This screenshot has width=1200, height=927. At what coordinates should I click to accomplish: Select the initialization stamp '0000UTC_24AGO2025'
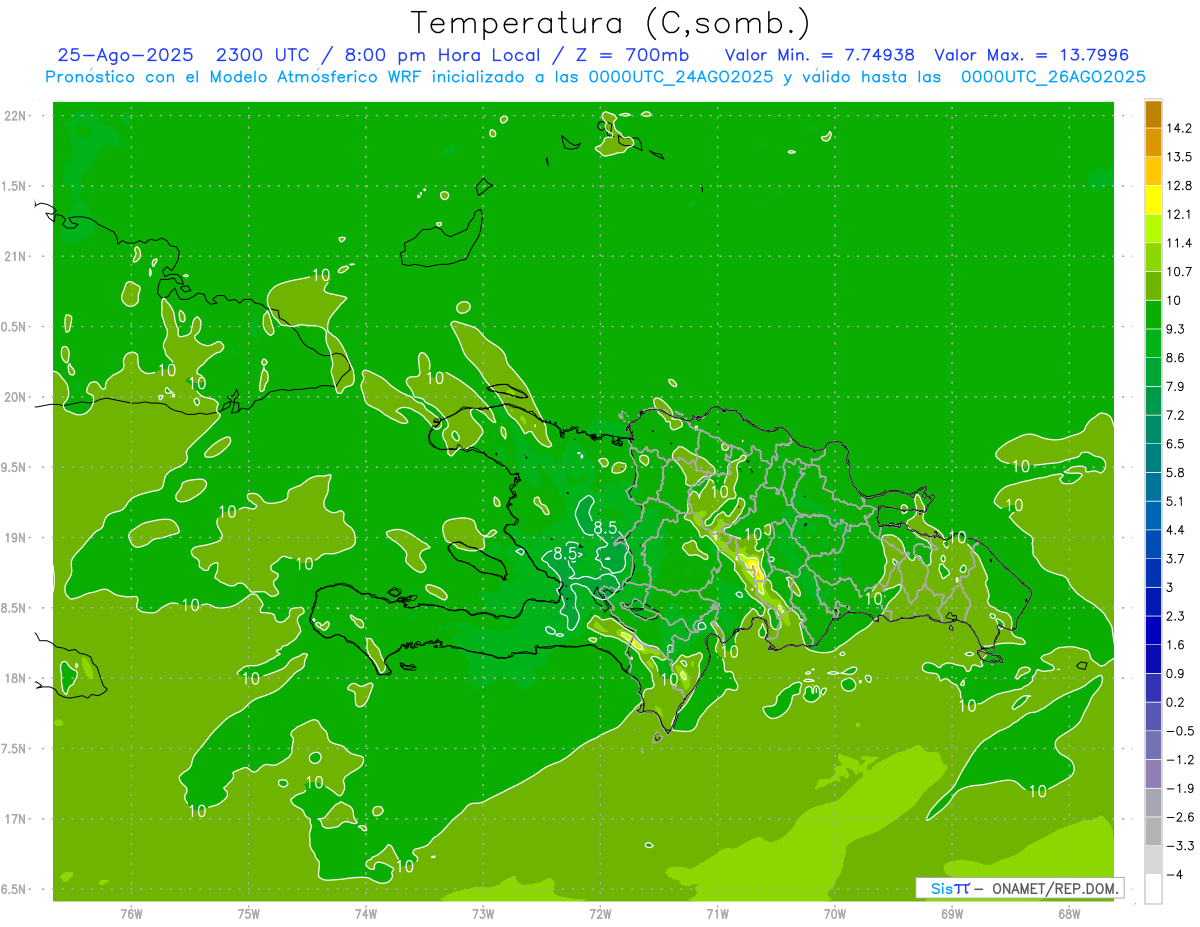click(x=681, y=77)
